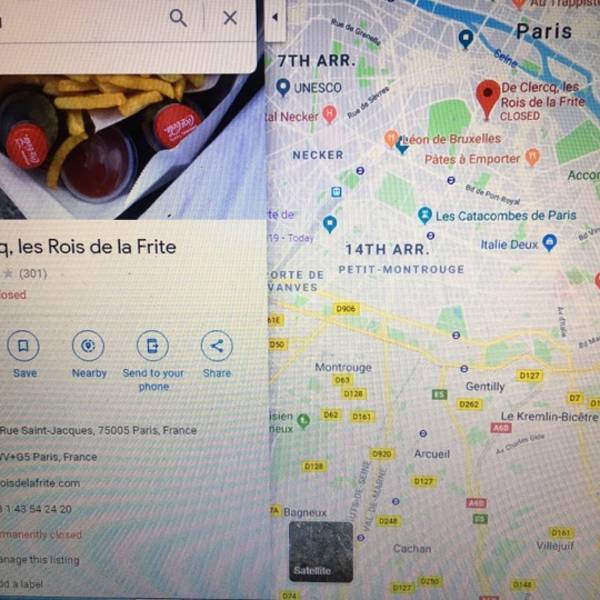
Task: Select the red De Clercq location pin
Action: coord(488,100)
